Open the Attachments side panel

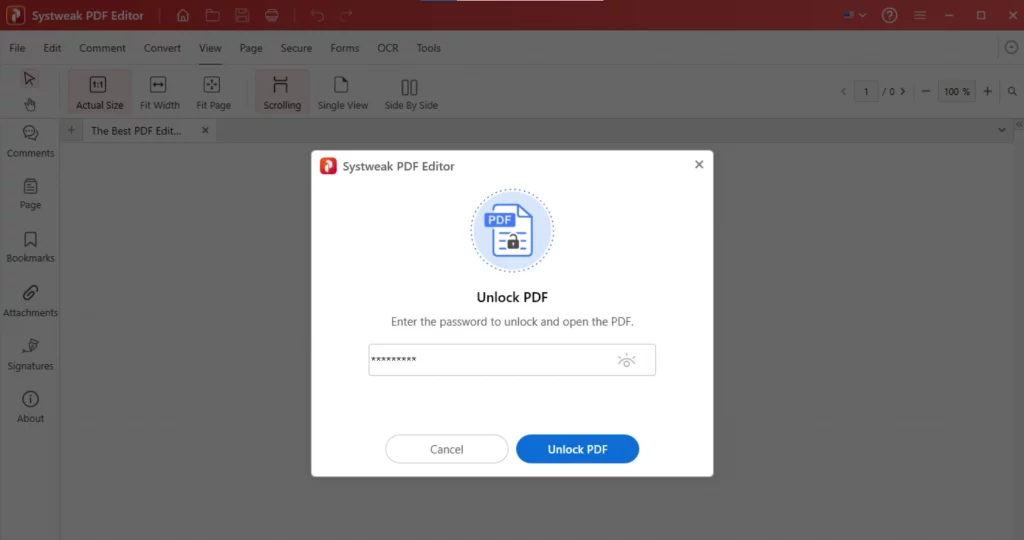30,301
